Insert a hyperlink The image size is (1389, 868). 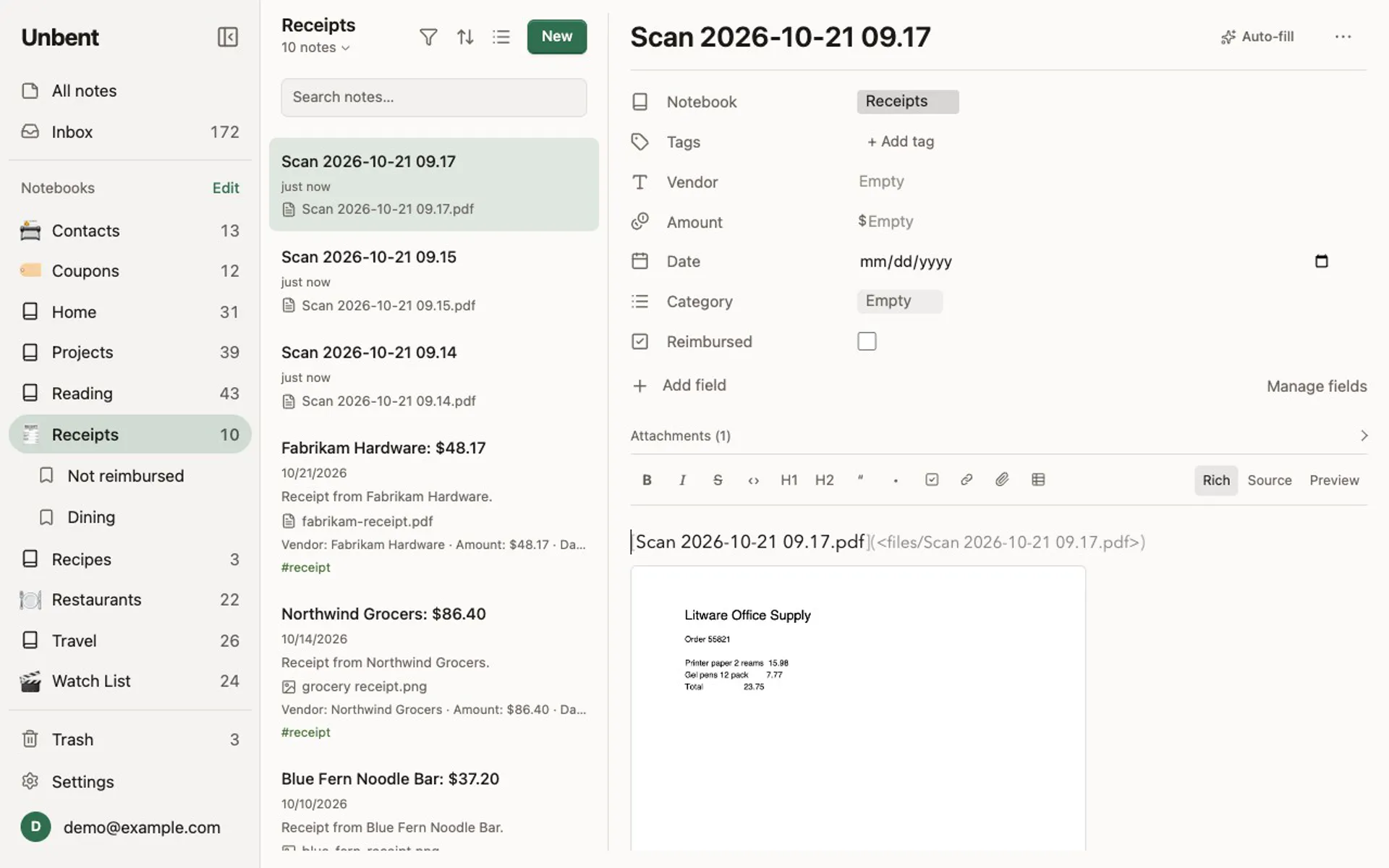tap(967, 480)
